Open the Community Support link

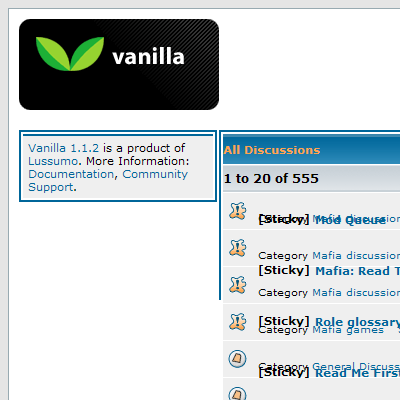click(108, 180)
